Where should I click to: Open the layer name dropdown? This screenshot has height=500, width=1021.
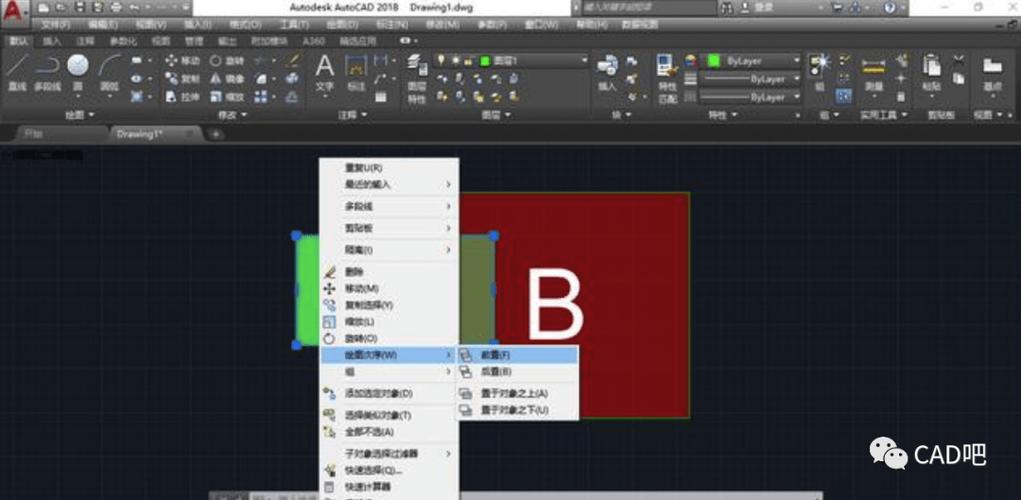512,61
